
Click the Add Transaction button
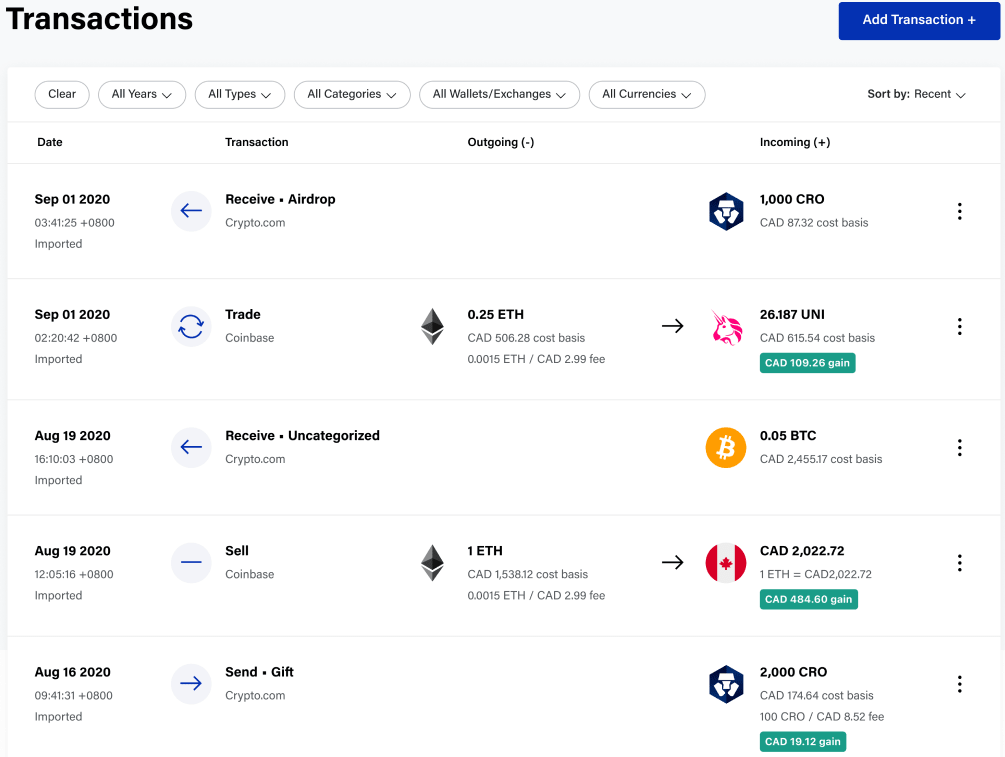[918, 20]
